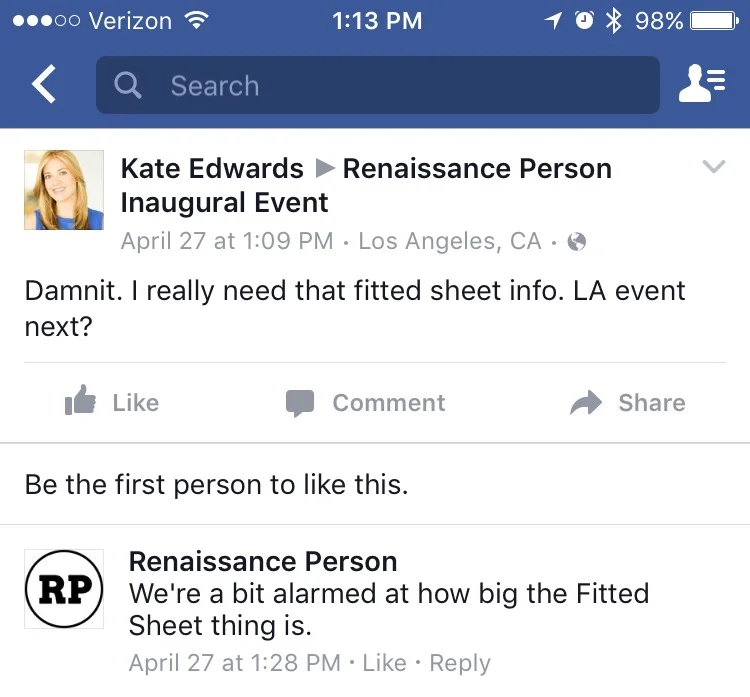Tap the public globe privacy icon

[x=576, y=242]
